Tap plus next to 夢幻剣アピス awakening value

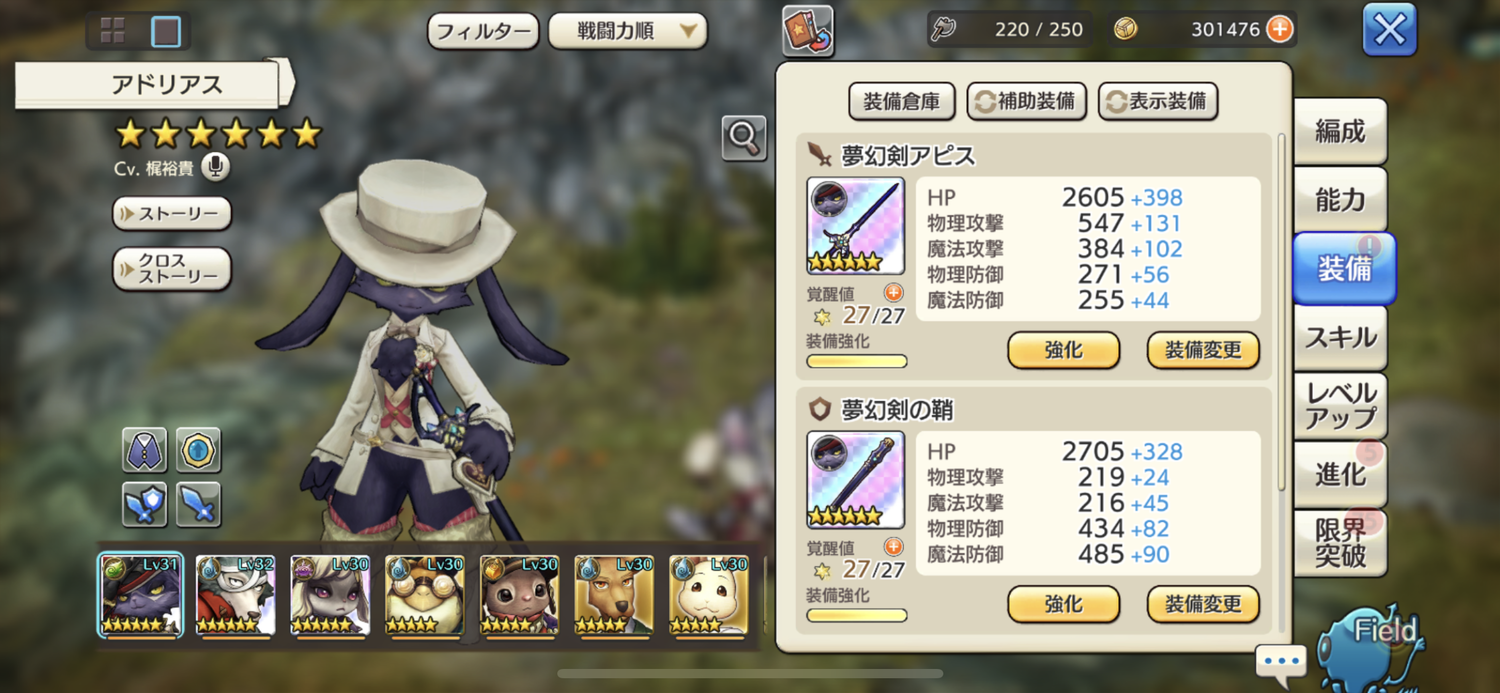click(894, 293)
